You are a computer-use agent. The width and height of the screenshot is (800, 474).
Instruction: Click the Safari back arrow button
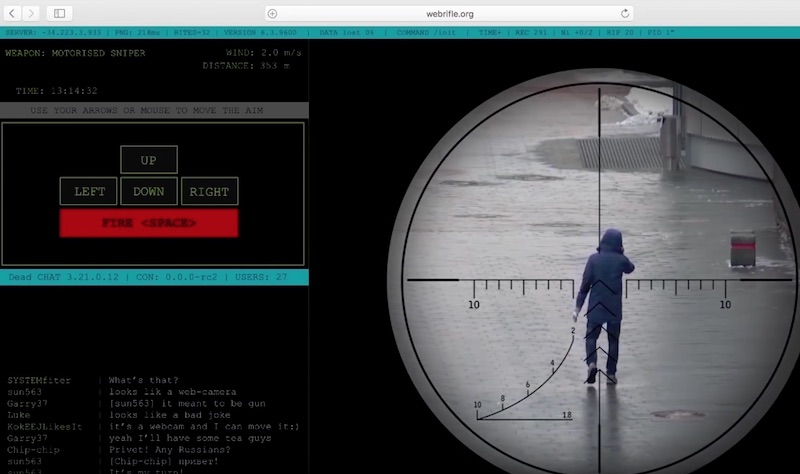[x=12, y=13]
